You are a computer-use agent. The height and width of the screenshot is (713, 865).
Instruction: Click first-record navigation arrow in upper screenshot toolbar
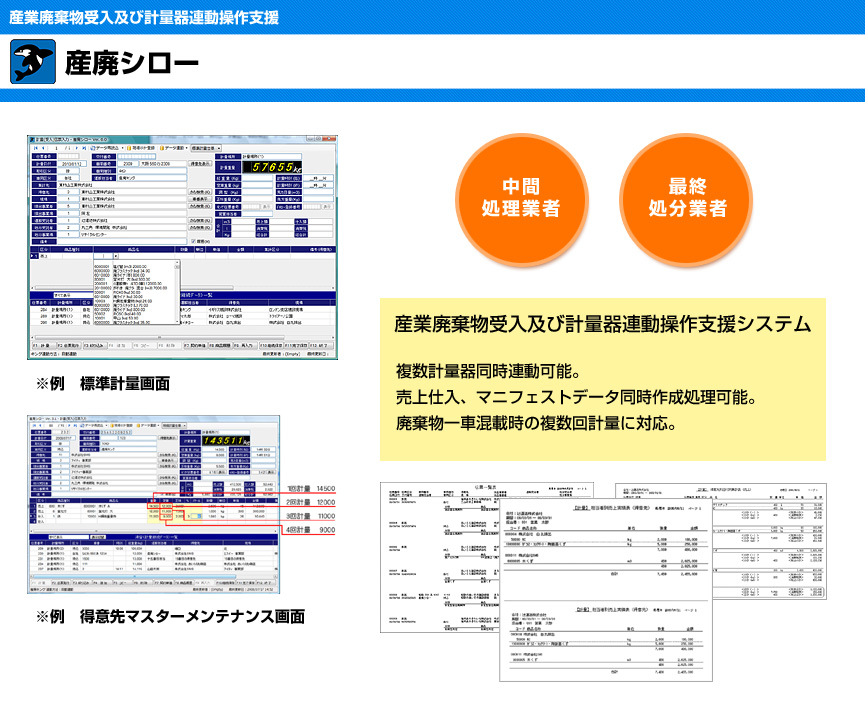click(36, 148)
